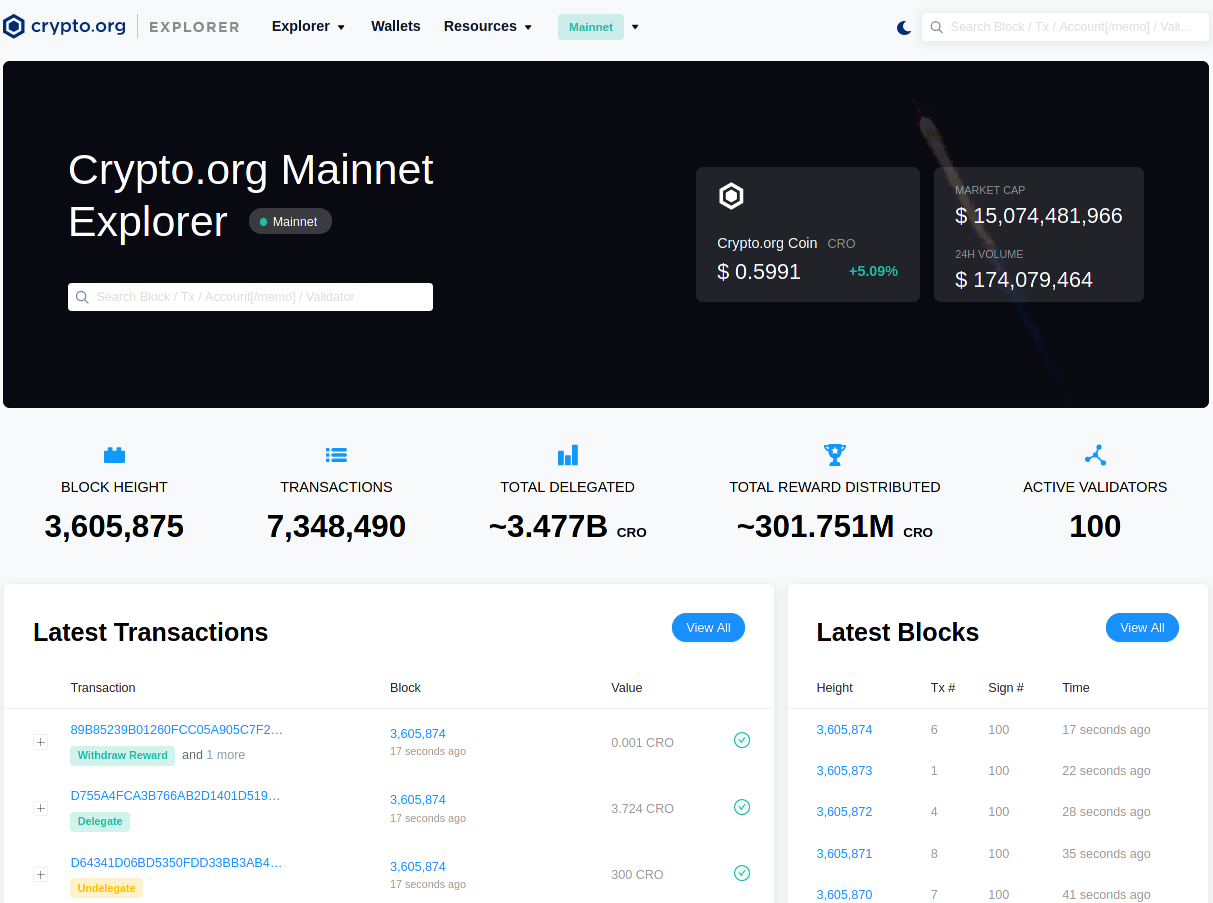Click success check icon for 0.001 CRO transaction
Screen dimensions: 1213x903
pos(742,740)
